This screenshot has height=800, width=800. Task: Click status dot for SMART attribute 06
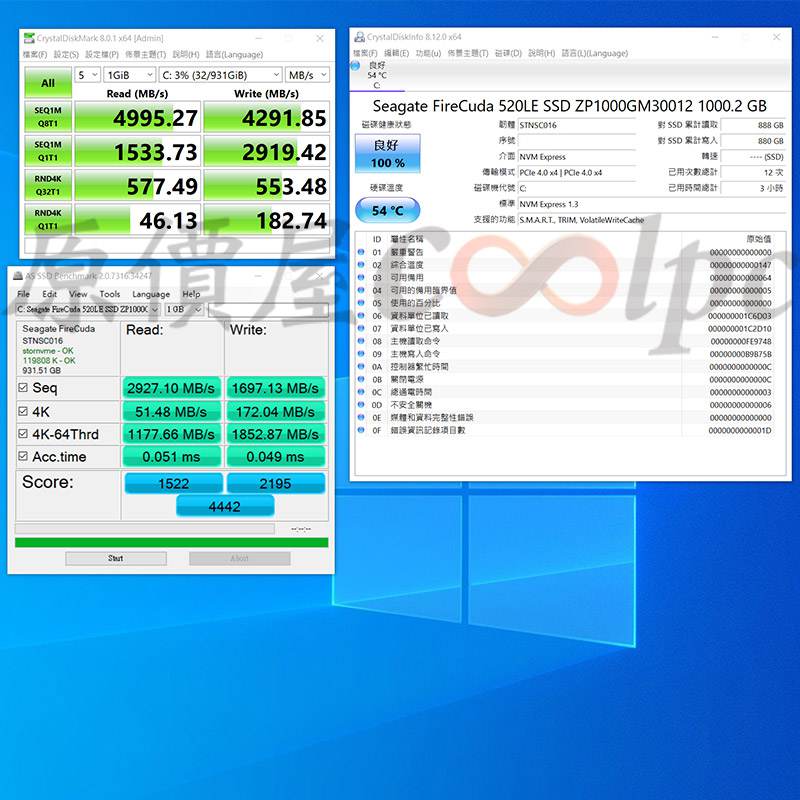click(361, 316)
